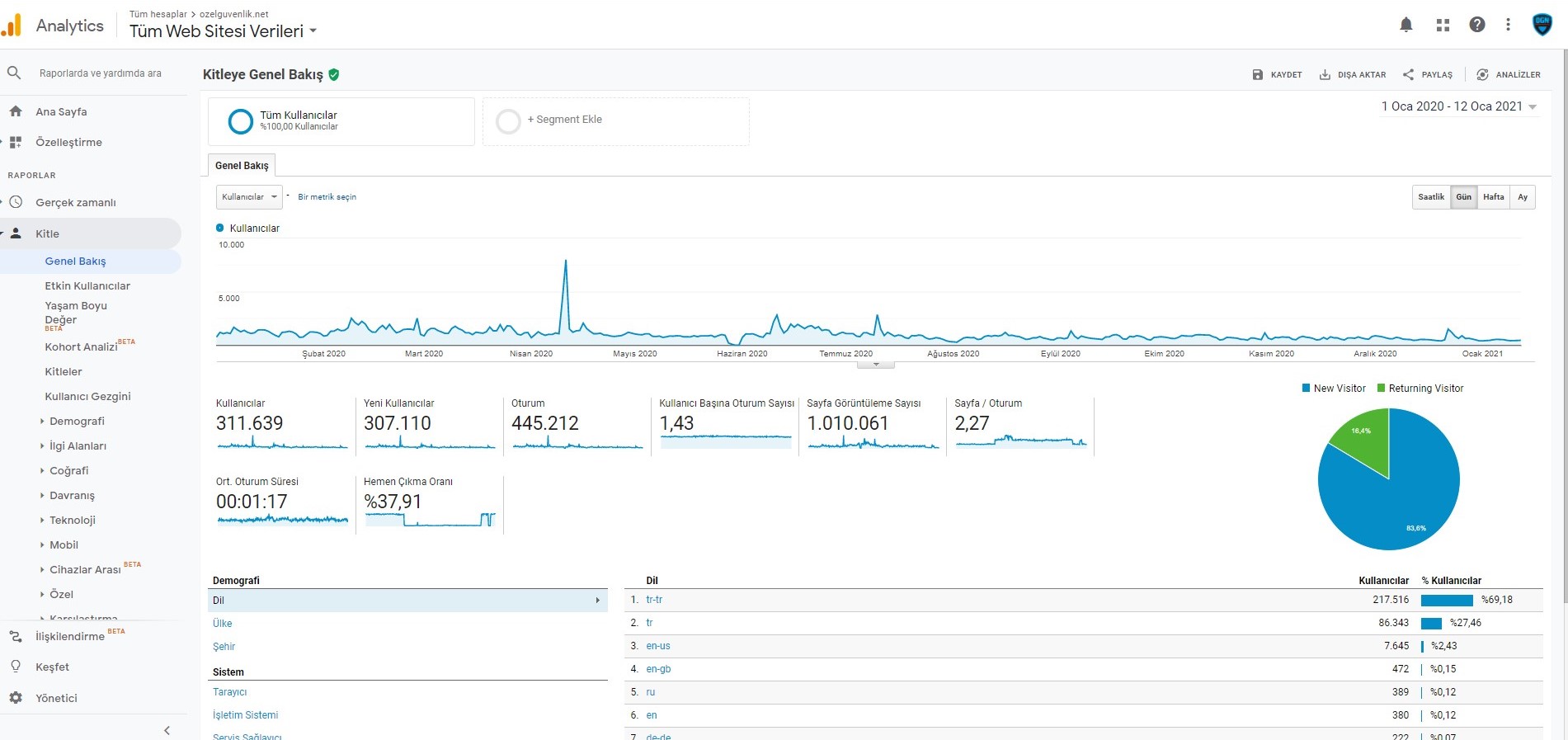Open notifications bell icon
This screenshot has width=1568, height=740.
pos(1406,25)
